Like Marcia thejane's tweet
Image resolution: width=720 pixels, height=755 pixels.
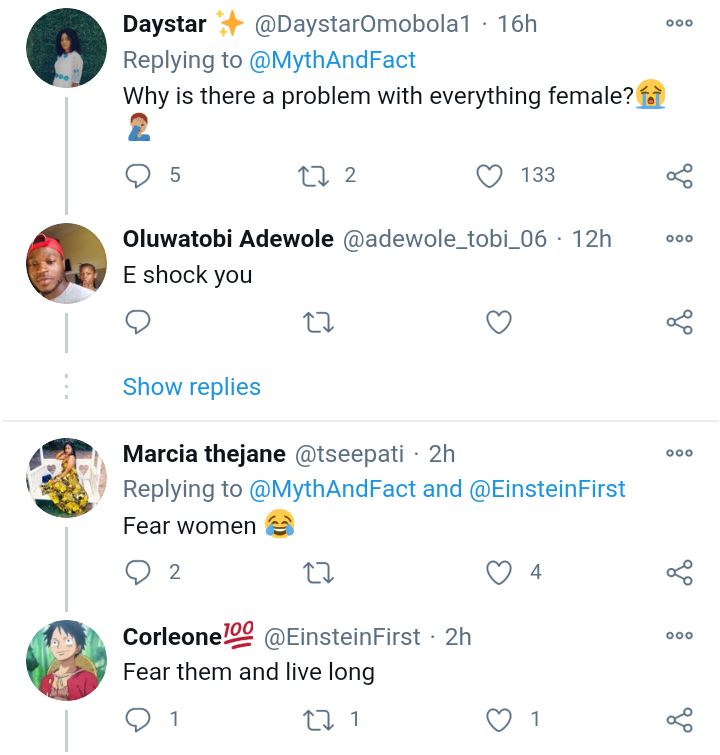(x=499, y=573)
